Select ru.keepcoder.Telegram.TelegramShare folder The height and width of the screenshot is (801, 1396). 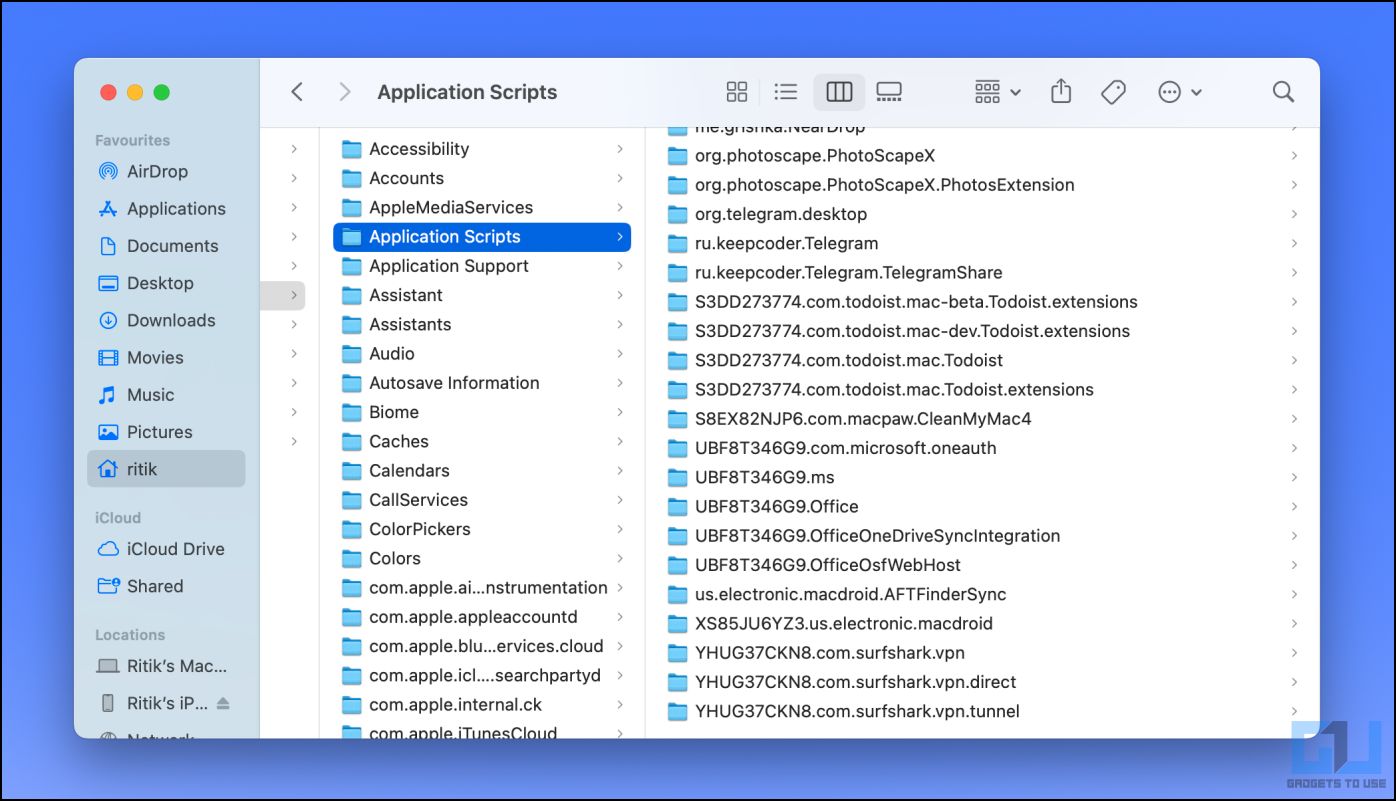click(983, 272)
